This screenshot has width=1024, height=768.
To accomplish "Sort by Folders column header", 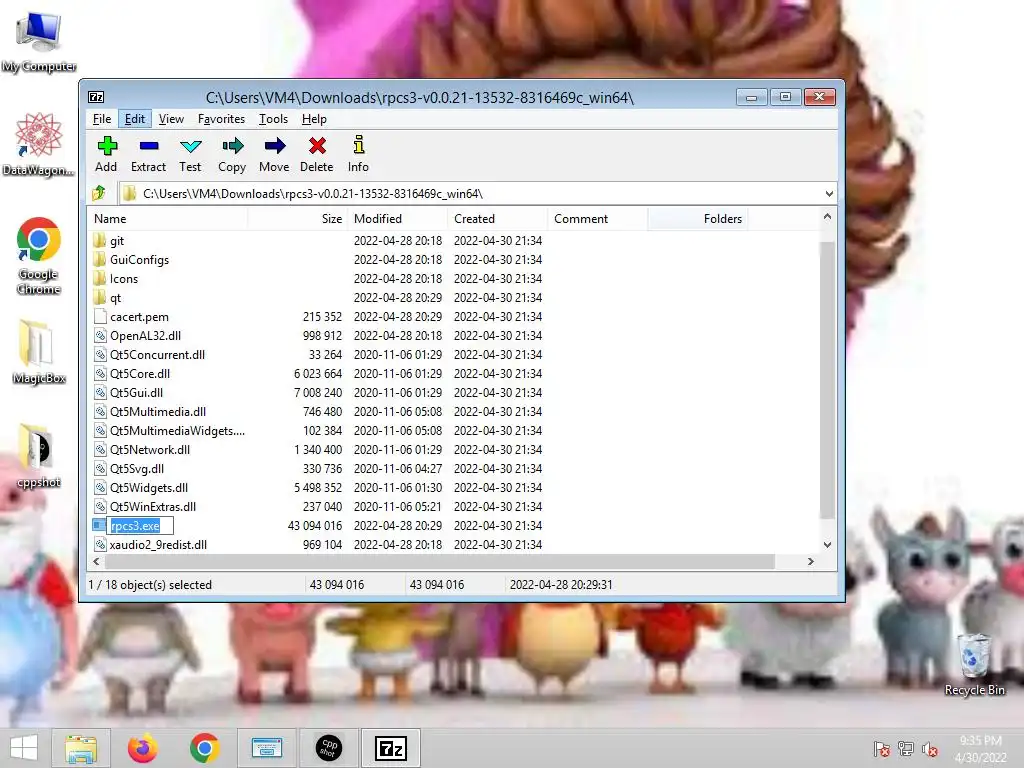I will 698,219.
